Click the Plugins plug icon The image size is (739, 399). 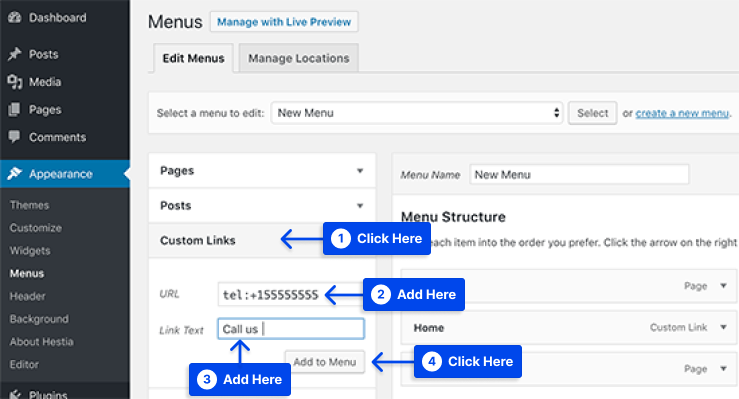(x=15, y=394)
